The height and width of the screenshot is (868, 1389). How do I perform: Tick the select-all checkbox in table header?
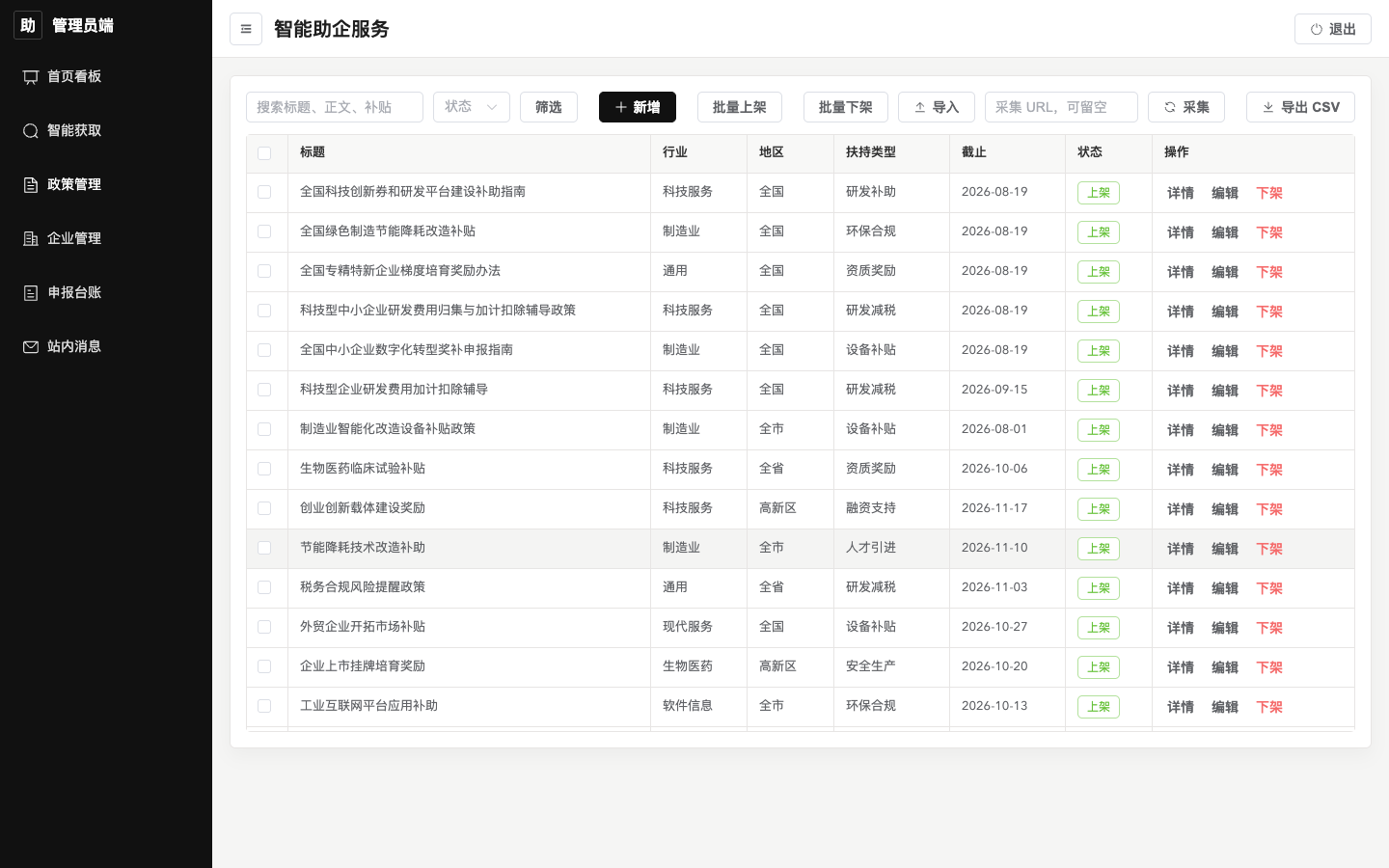[x=264, y=153]
